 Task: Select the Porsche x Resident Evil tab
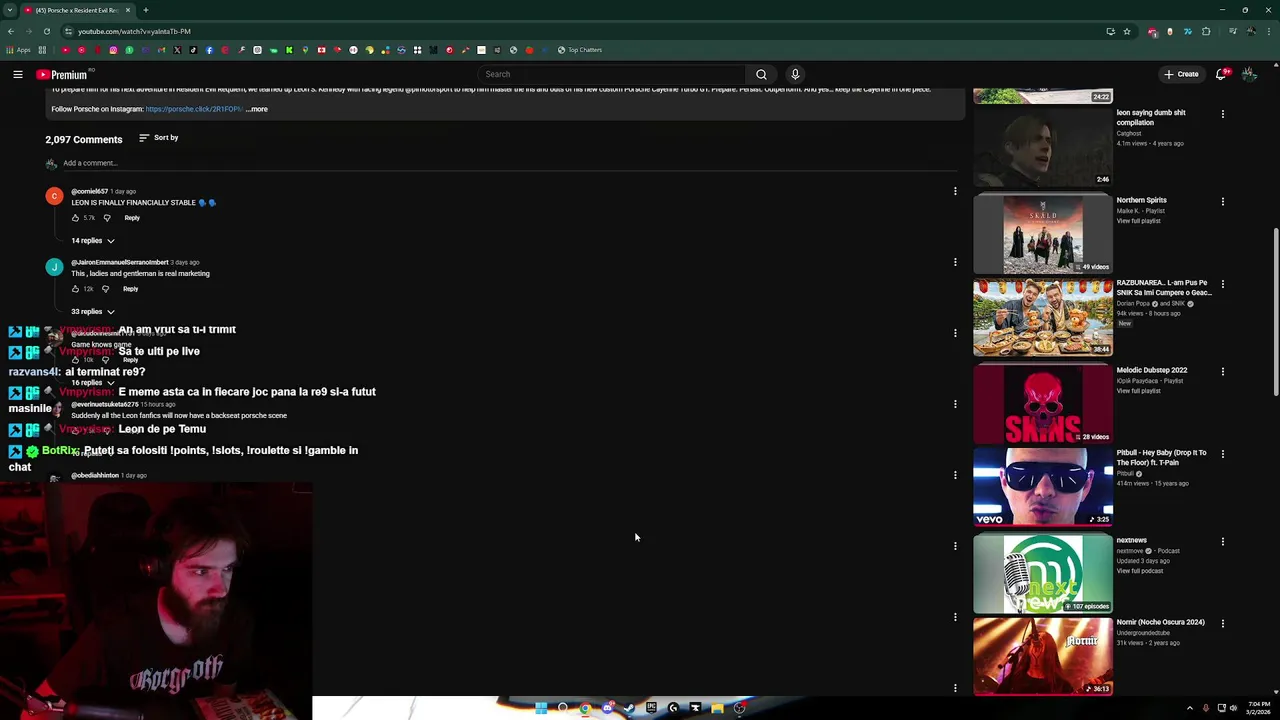coord(77,10)
